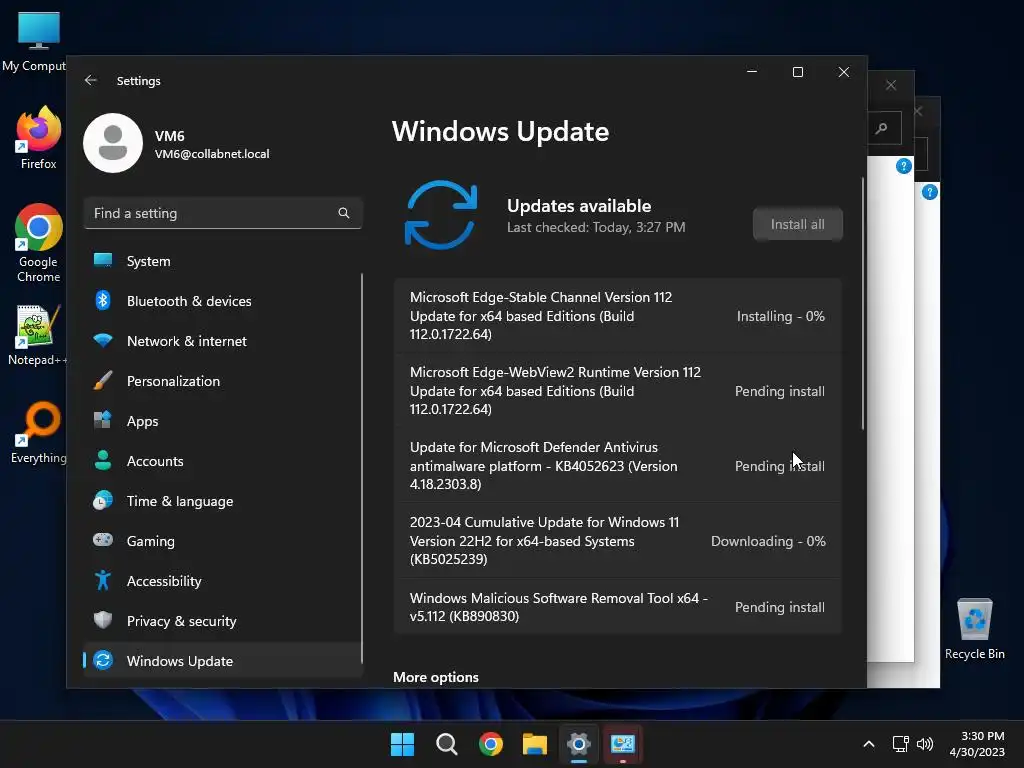The height and width of the screenshot is (768, 1024).
Task: Click the Personalization paintbrush icon
Action: coord(103,380)
